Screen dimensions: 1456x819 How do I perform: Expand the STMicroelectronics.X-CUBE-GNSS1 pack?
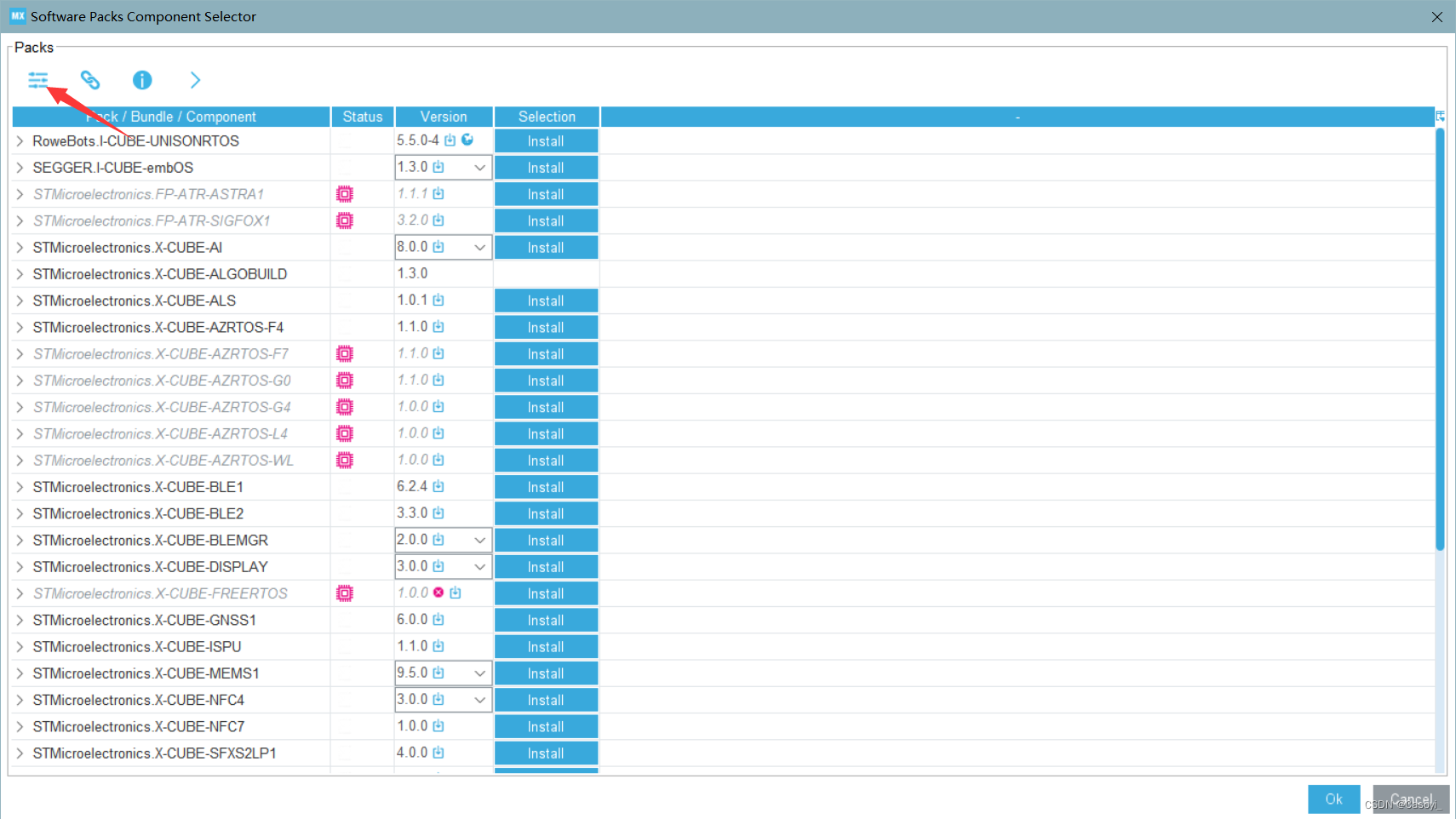tap(20, 620)
